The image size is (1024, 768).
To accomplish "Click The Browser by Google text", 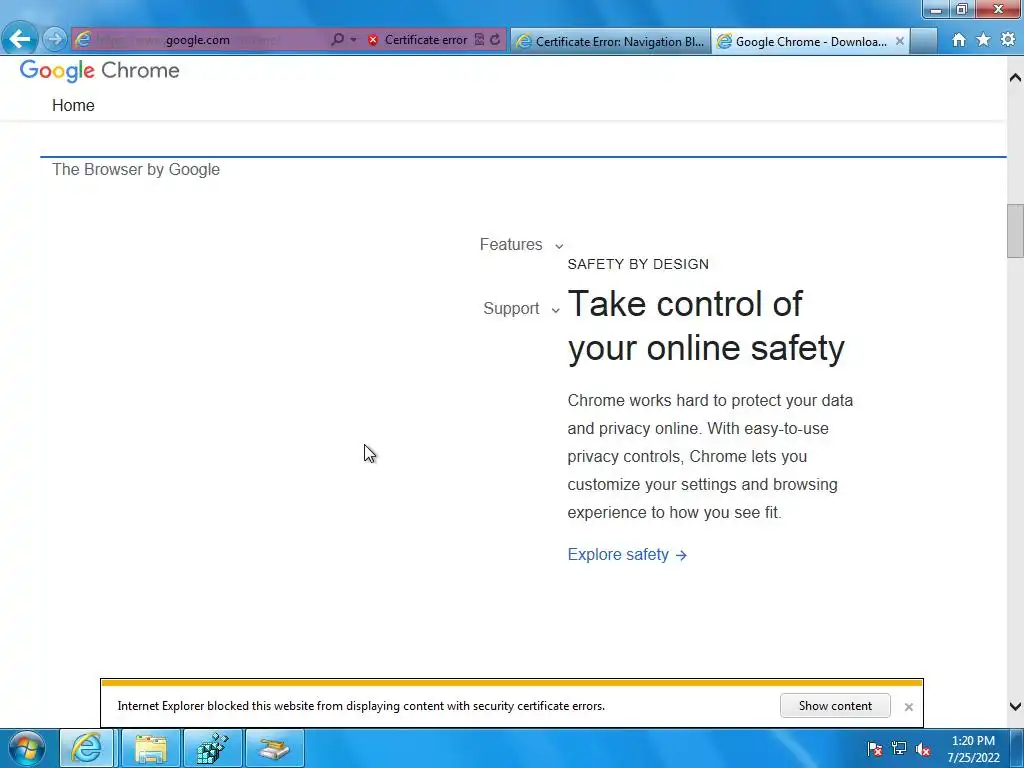I will click(136, 169).
